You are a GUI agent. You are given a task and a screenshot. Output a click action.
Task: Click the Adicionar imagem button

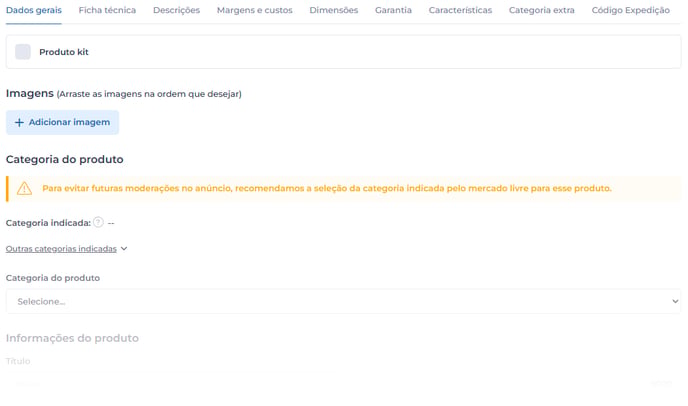pyautogui.click(x=62, y=122)
